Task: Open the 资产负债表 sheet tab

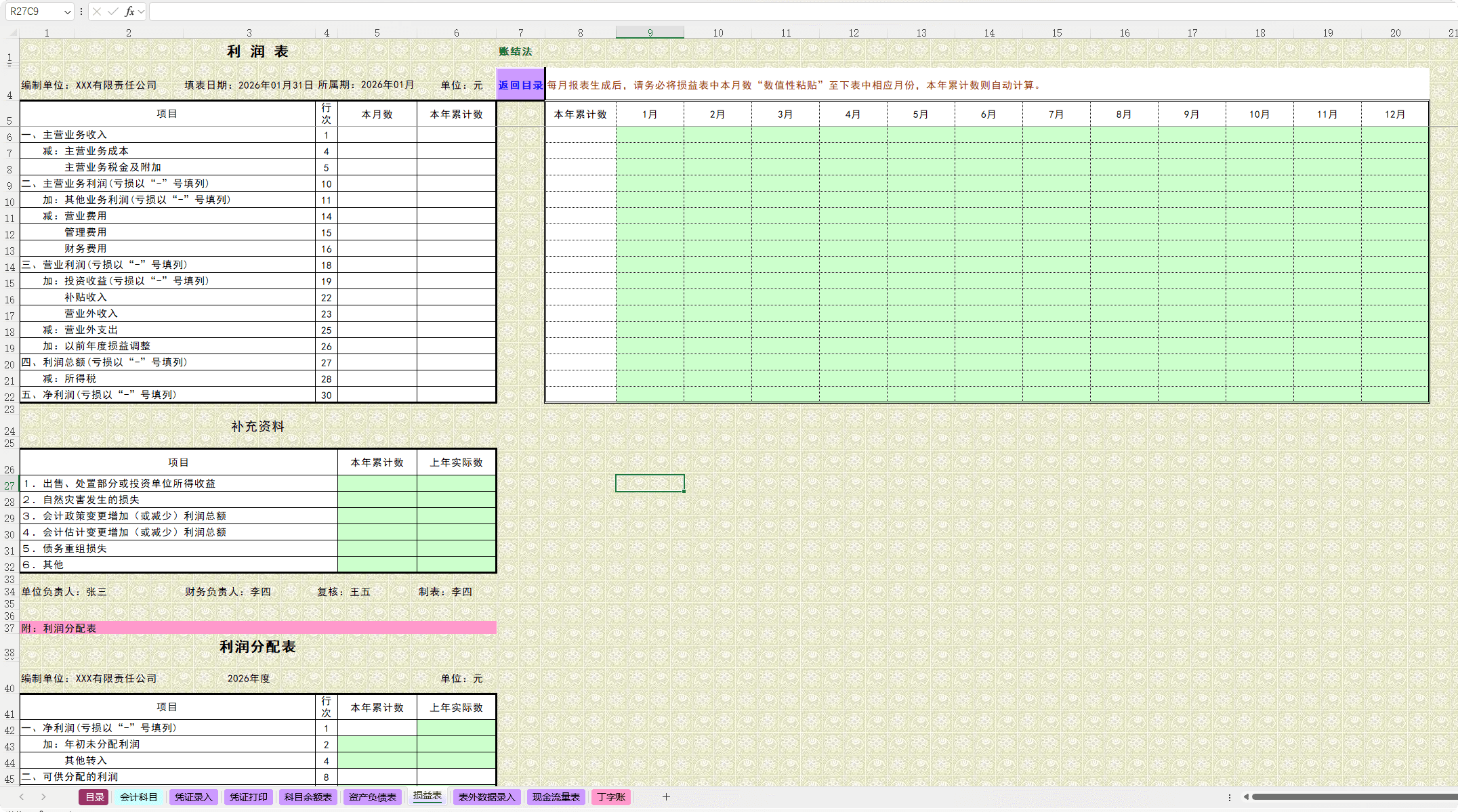Action: pos(372,797)
